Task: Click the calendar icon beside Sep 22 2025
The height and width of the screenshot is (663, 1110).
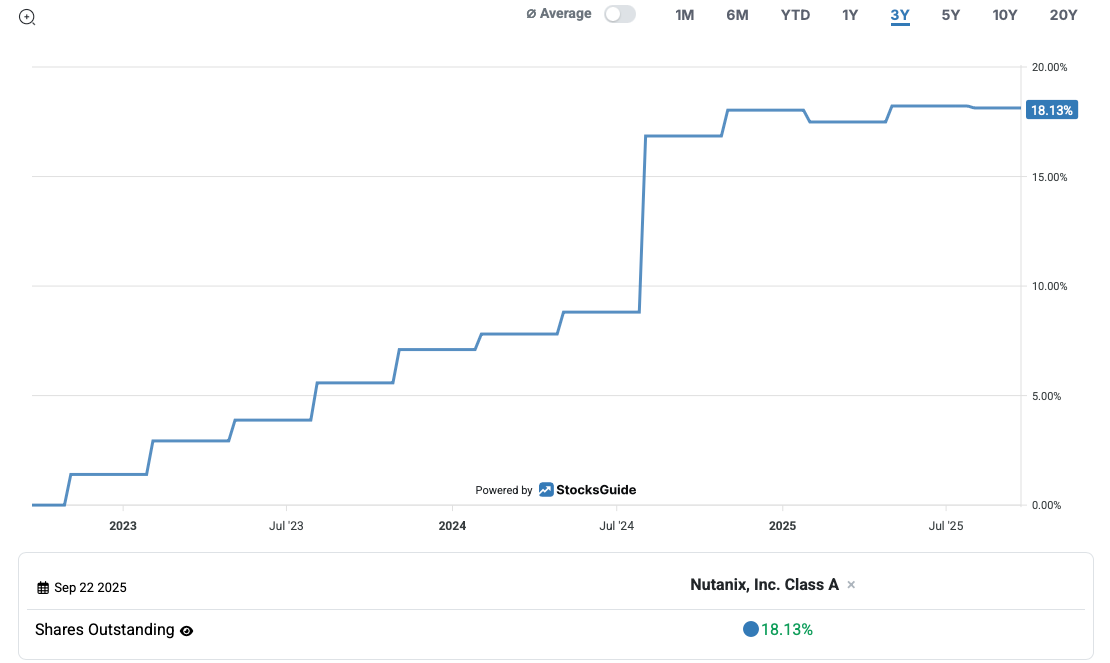Action: coord(43,588)
